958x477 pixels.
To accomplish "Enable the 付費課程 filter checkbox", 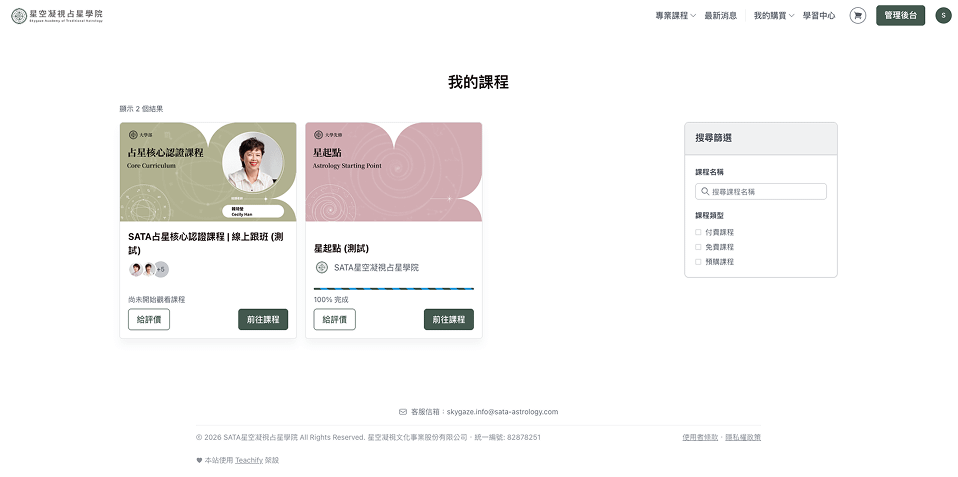I will click(x=699, y=232).
